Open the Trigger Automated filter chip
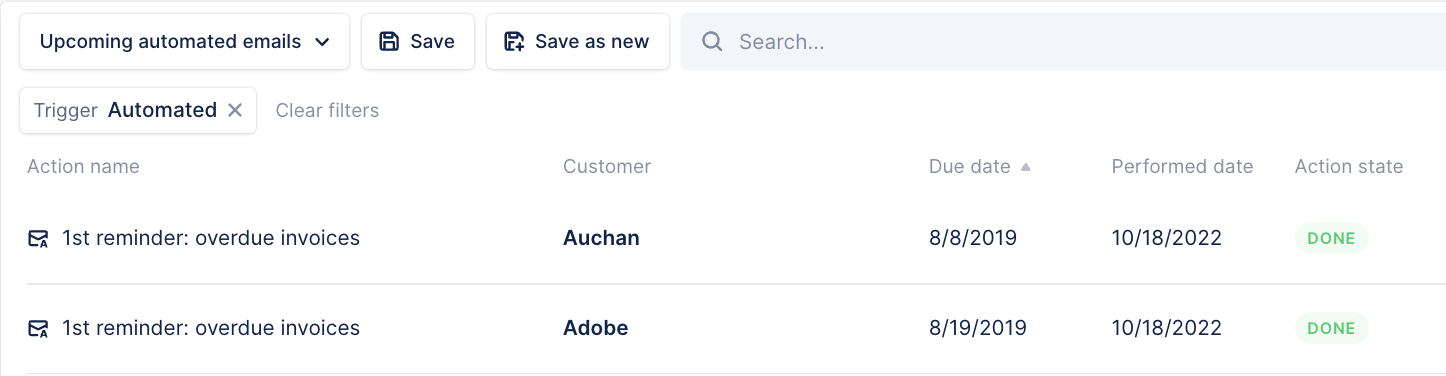1446x376 pixels. [x=125, y=110]
